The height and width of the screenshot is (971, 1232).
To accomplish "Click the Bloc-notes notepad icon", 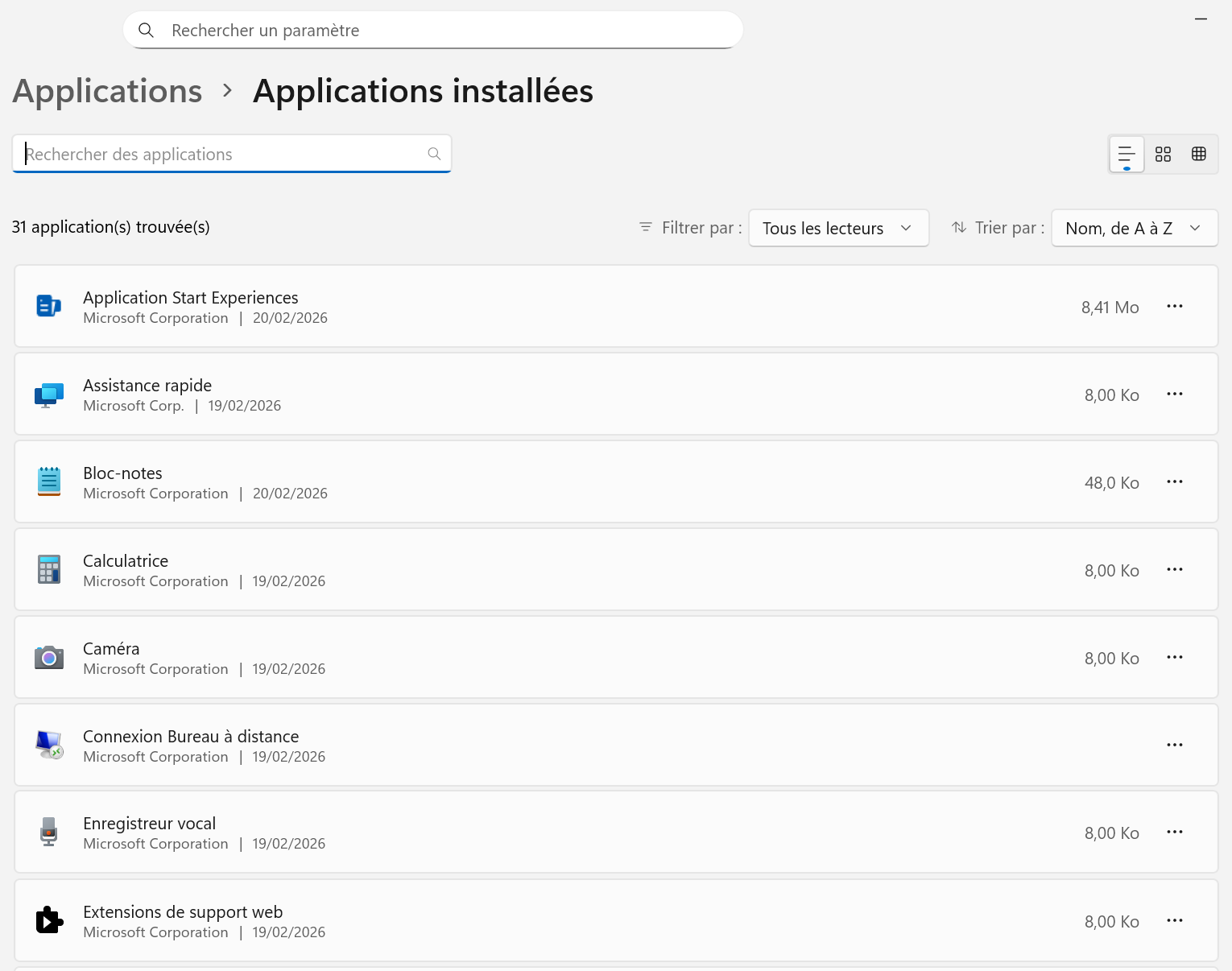I will [x=49, y=481].
